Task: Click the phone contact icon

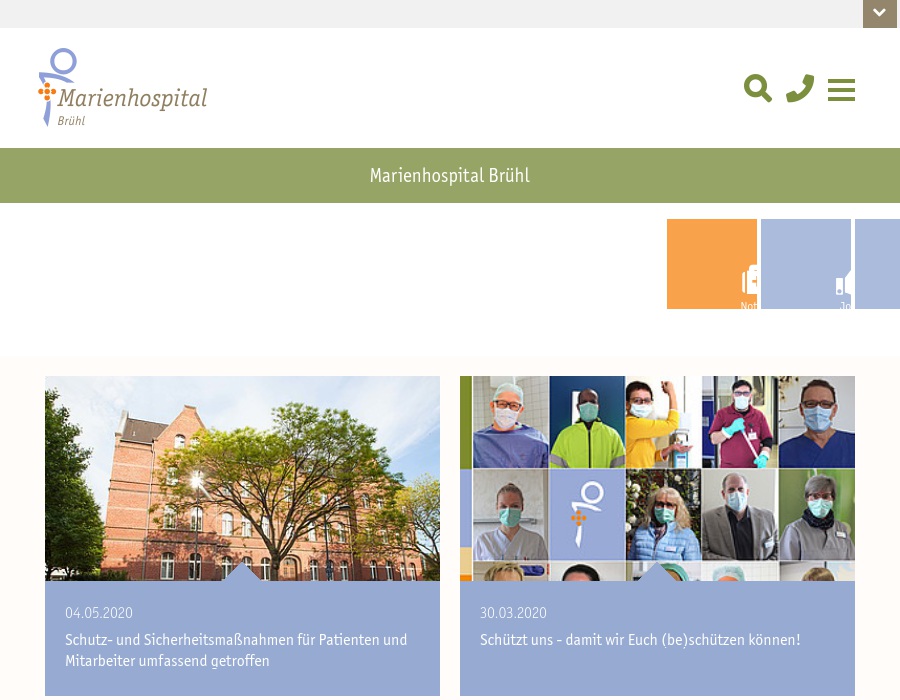Action: (x=800, y=89)
